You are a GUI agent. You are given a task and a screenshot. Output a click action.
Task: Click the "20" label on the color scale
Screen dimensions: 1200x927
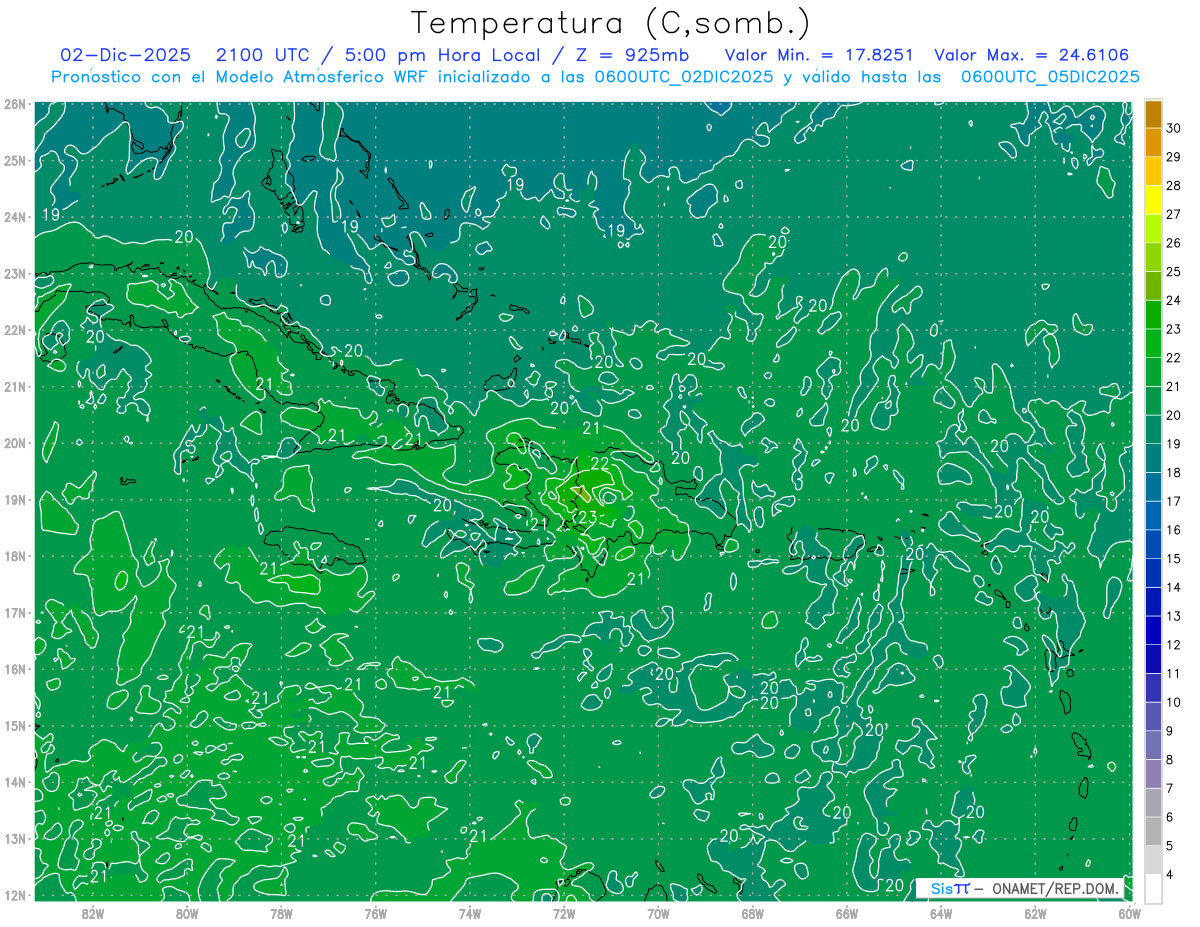point(1174,415)
